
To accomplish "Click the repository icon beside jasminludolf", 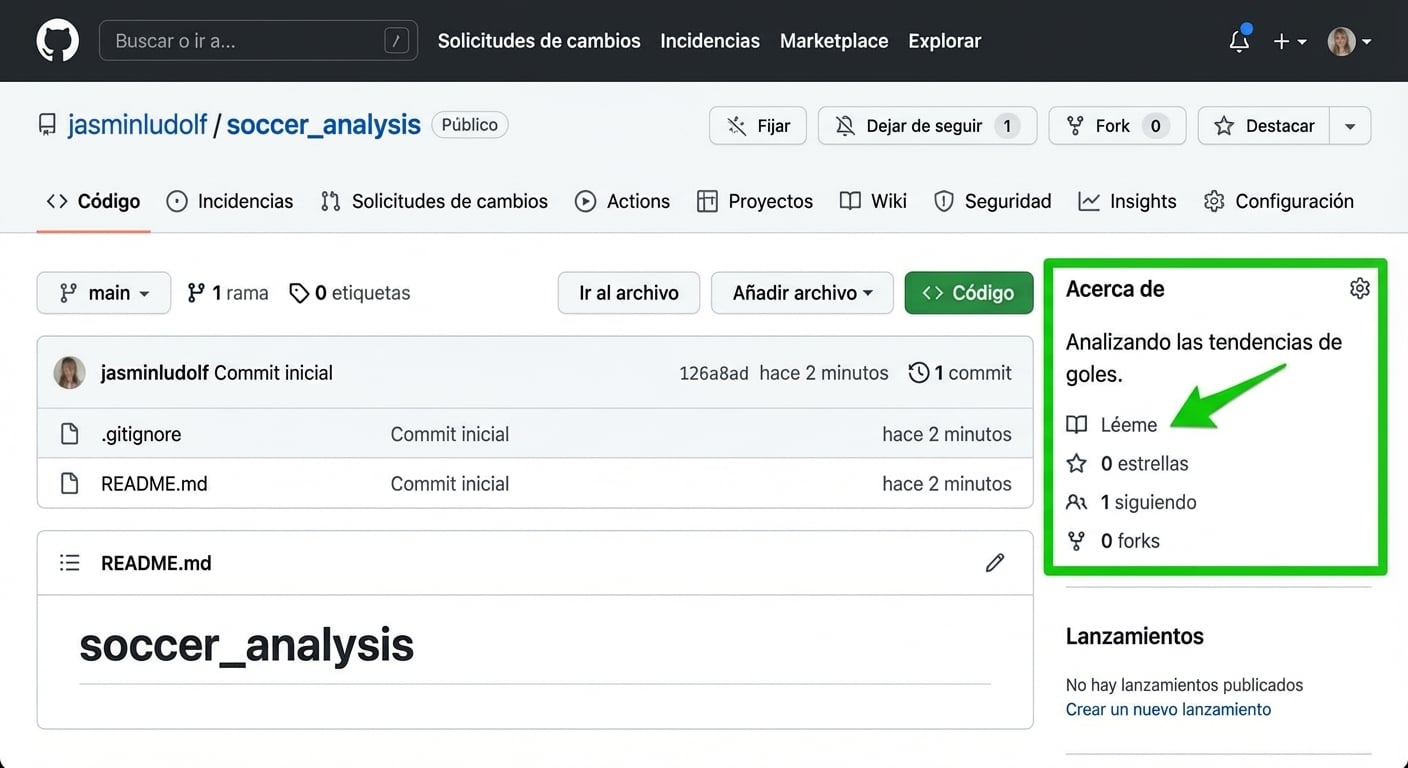I will tap(47, 125).
